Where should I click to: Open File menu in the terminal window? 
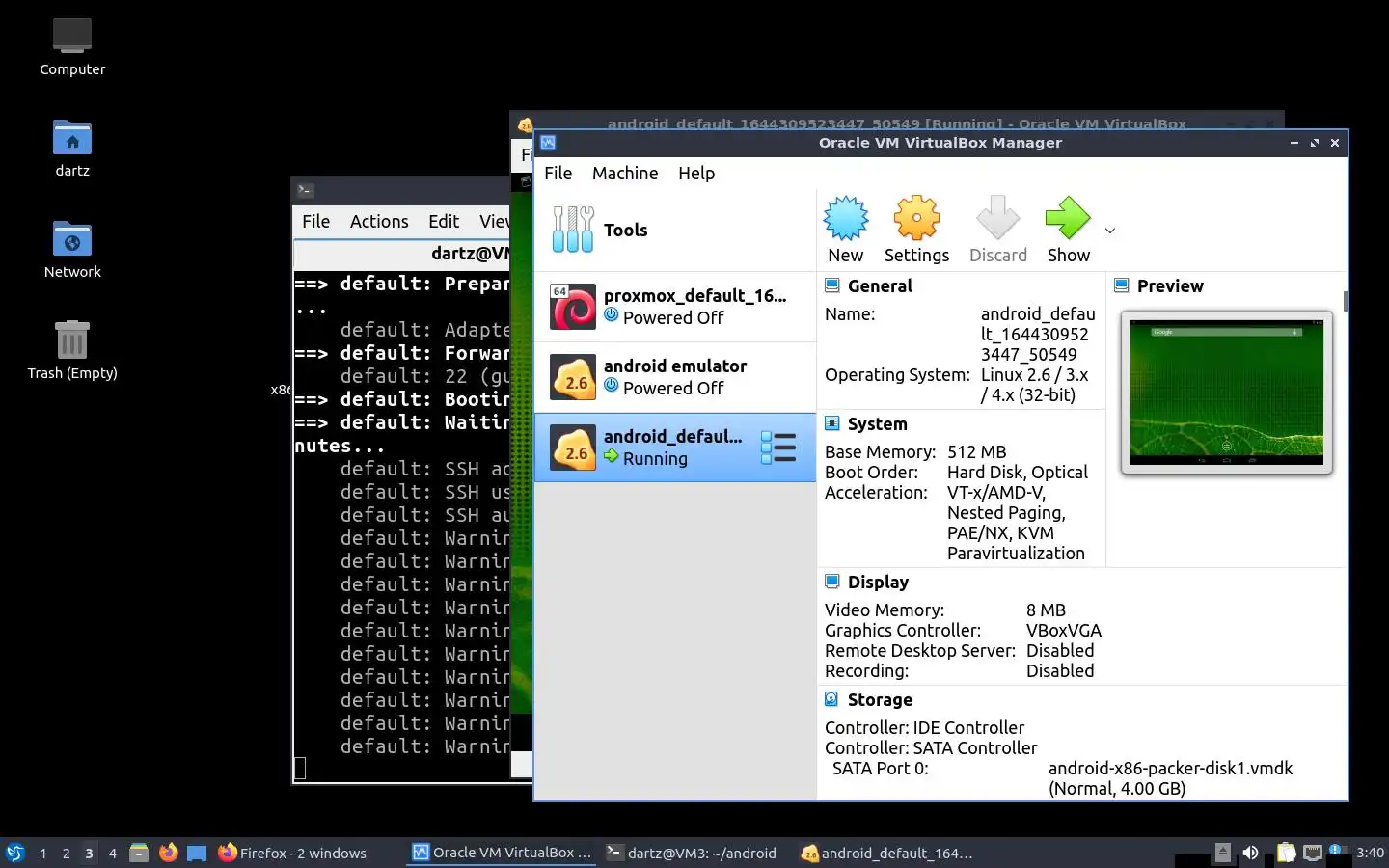pos(315,222)
